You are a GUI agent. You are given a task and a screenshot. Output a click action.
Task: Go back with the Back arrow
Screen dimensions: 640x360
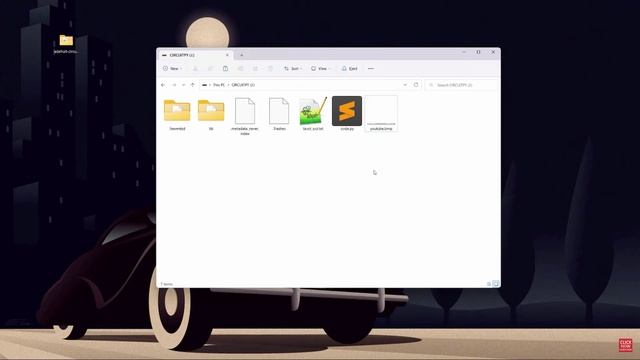click(x=163, y=85)
